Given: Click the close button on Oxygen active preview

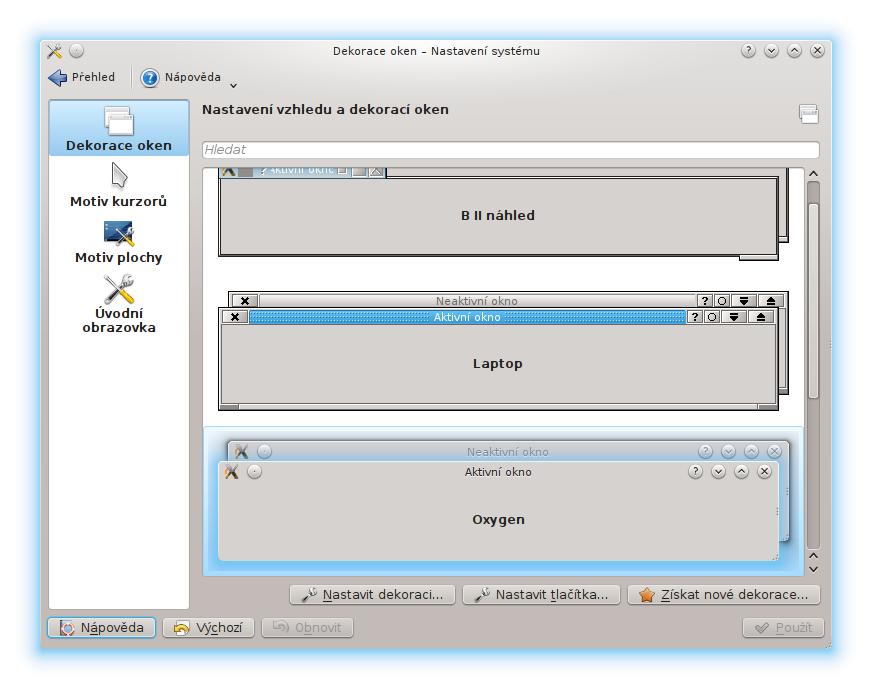Looking at the screenshot, I should point(765,472).
